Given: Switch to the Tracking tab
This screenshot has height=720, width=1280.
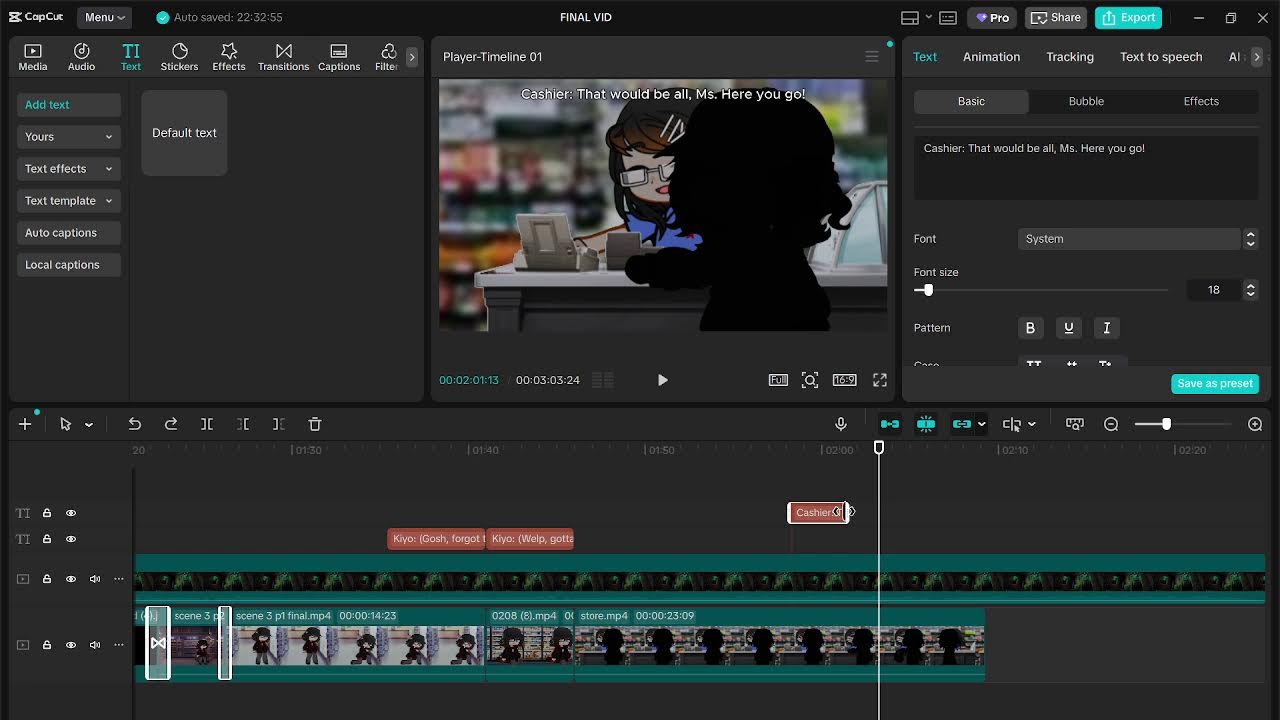Looking at the screenshot, I should [1070, 57].
